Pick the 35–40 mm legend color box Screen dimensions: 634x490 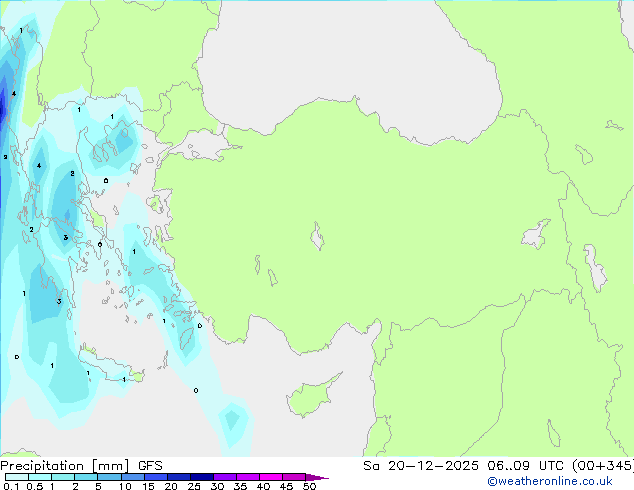(x=248, y=477)
